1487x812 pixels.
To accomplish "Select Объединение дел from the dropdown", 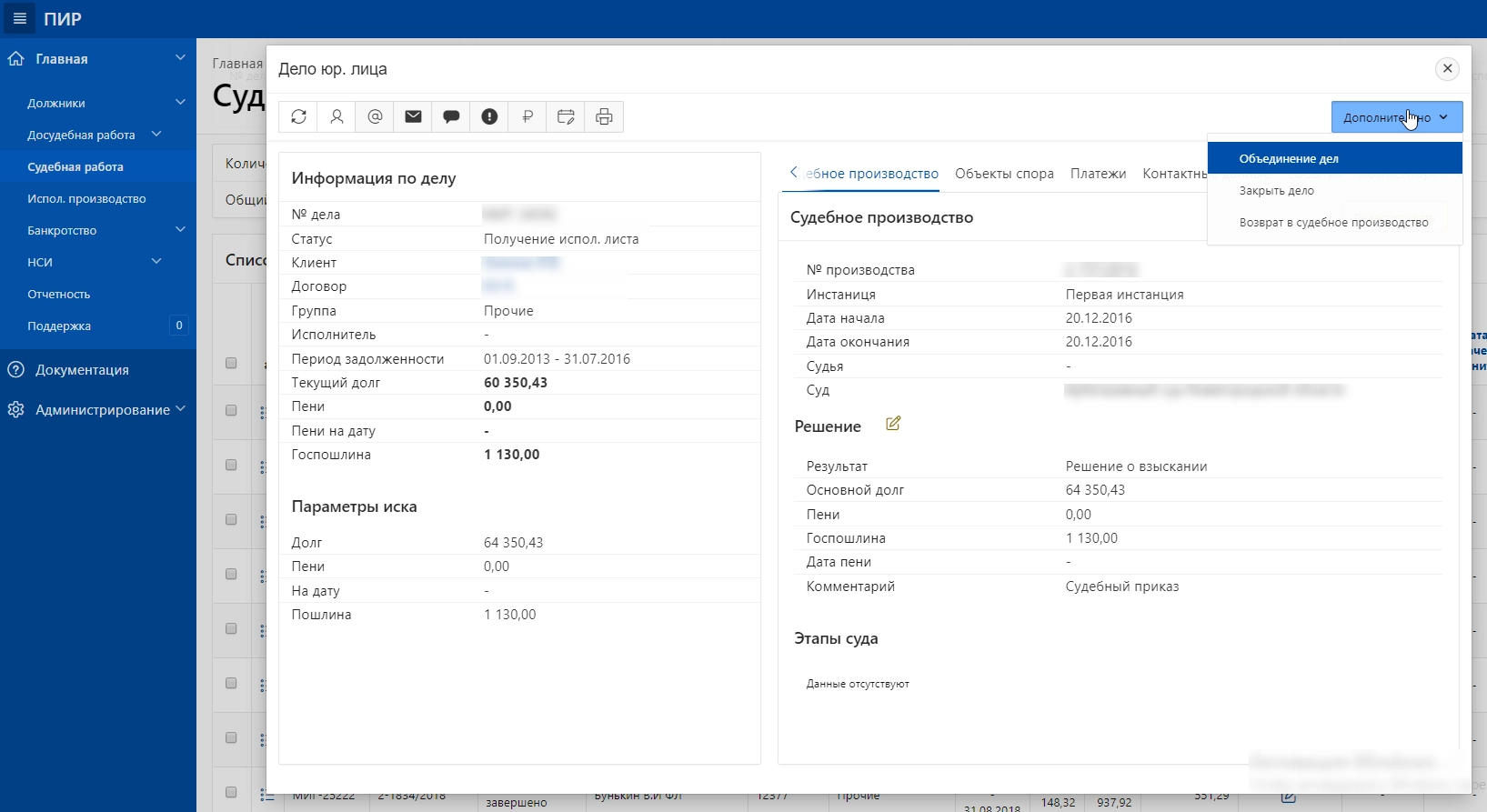I will (x=1334, y=158).
